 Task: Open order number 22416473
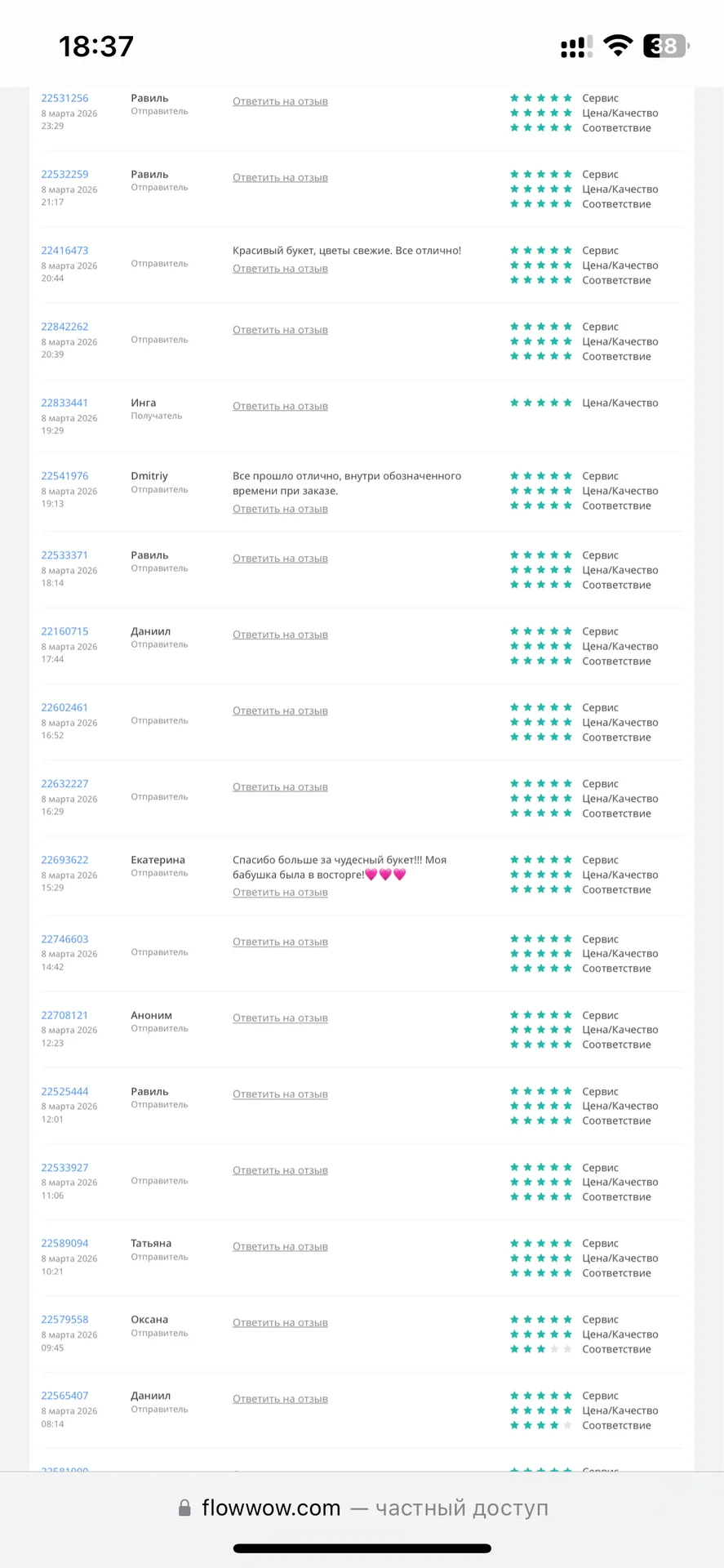pos(64,251)
